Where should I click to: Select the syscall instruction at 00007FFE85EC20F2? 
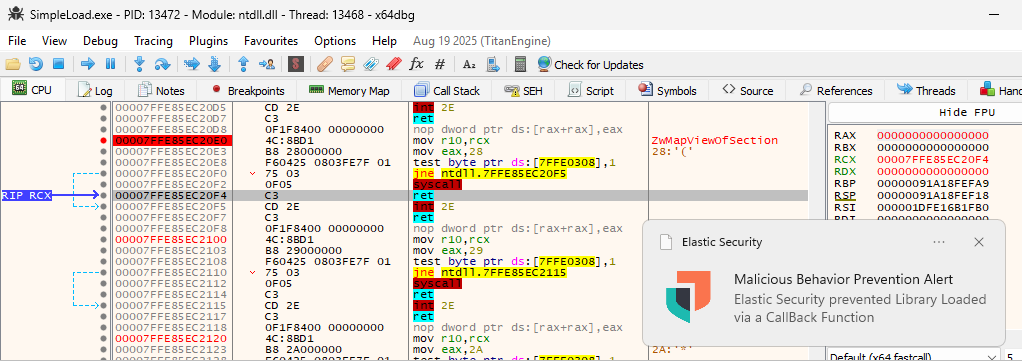438,184
